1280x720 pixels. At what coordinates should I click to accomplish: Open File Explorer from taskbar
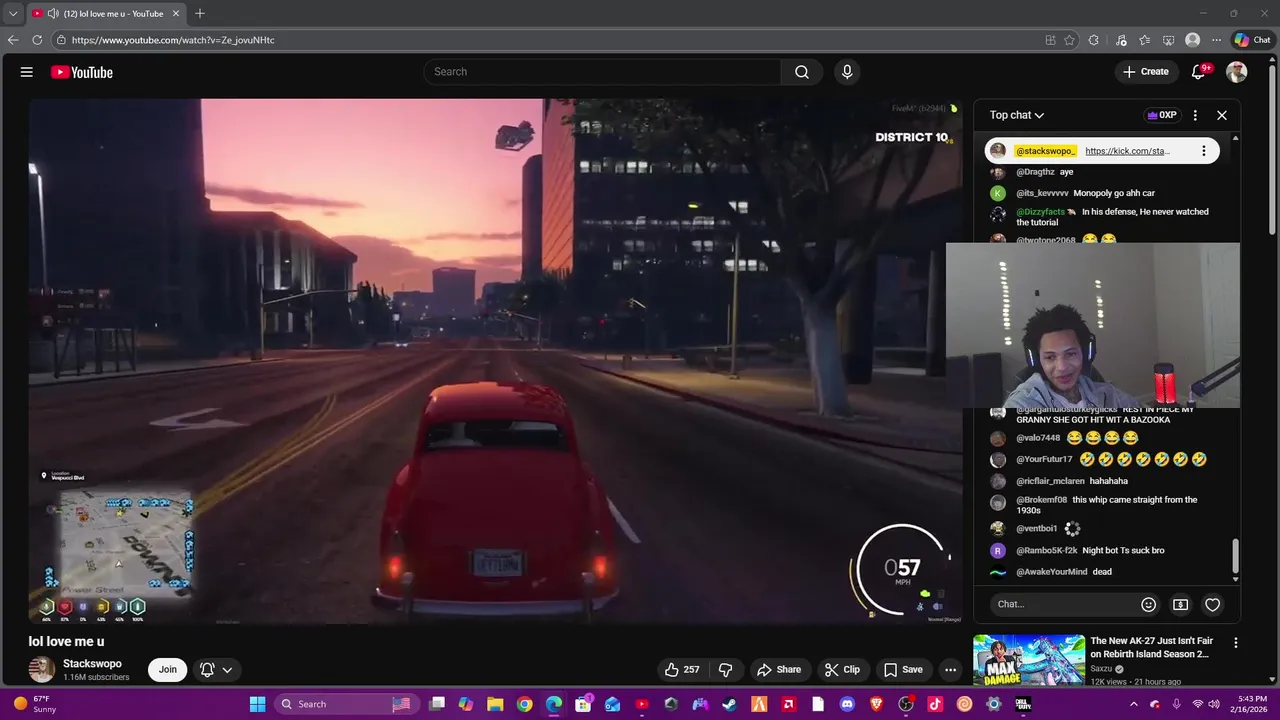(x=495, y=704)
